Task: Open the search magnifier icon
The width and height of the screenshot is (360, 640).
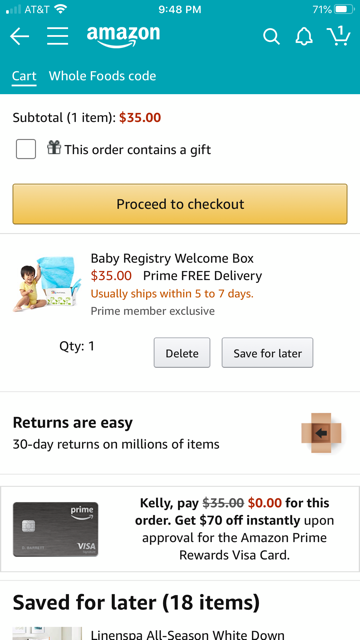Action: pos(271,37)
